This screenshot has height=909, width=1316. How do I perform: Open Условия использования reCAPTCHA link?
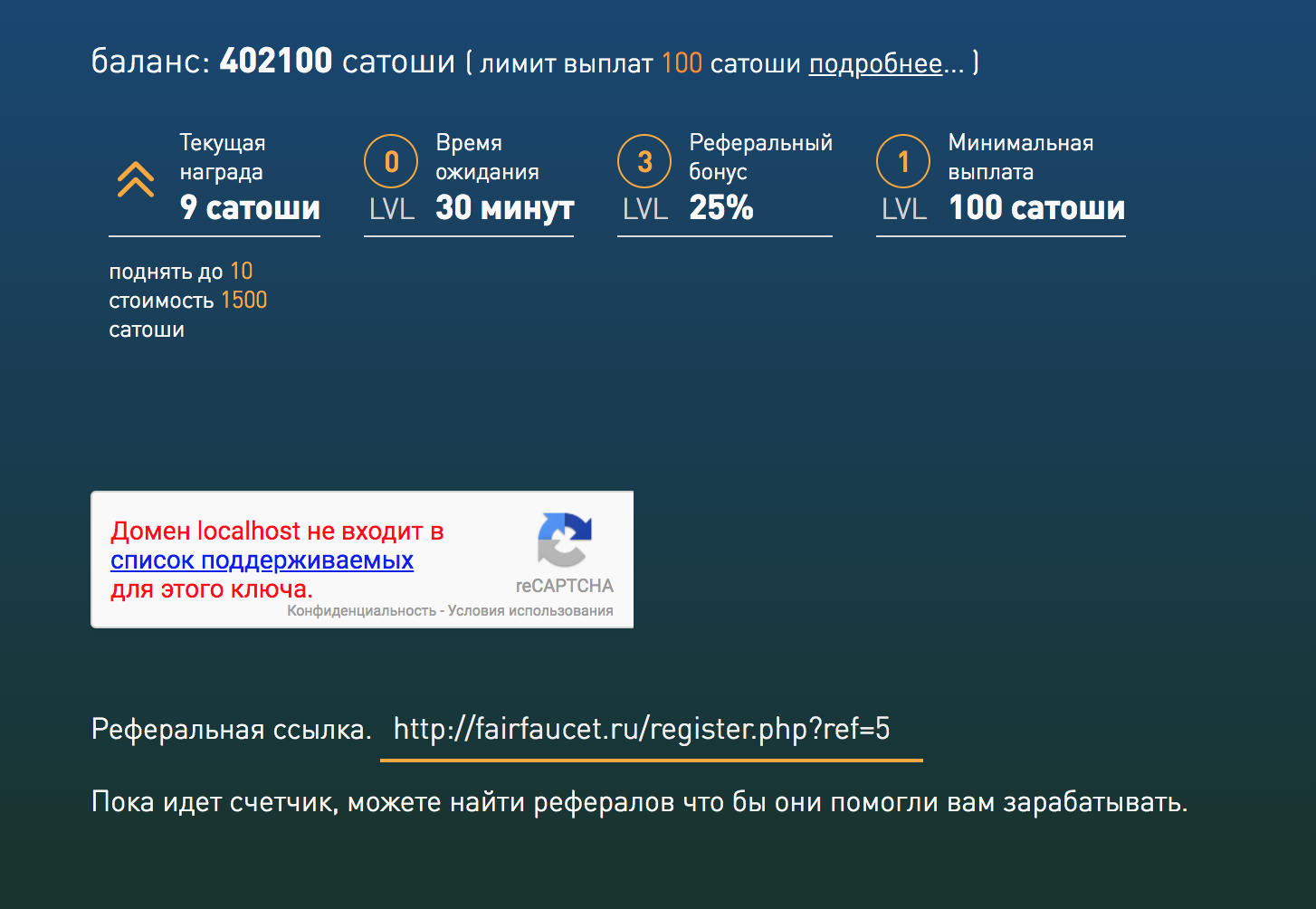coord(530,611)
